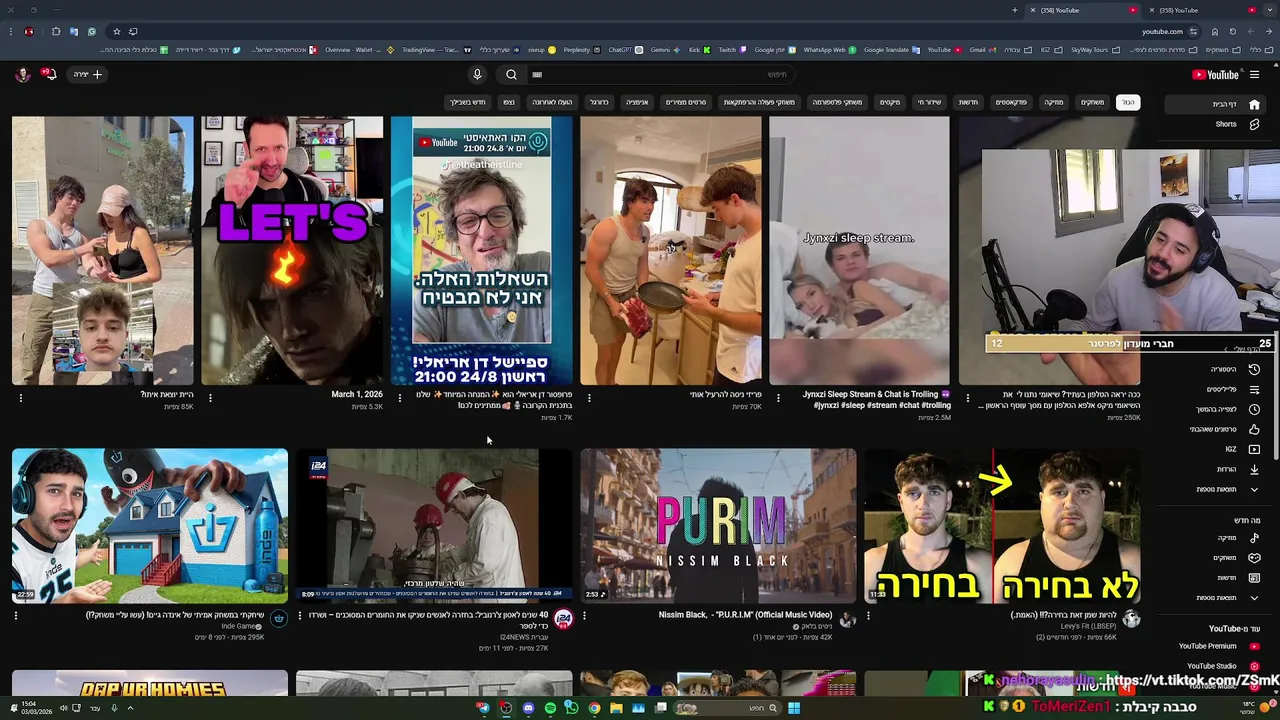1280x720 pixels.
Task: Open the i24 news video thumbnail
Action: (x=434, y=525)
